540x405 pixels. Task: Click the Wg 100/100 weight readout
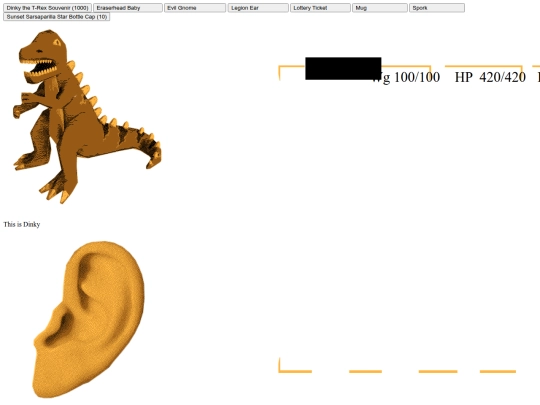406,77
